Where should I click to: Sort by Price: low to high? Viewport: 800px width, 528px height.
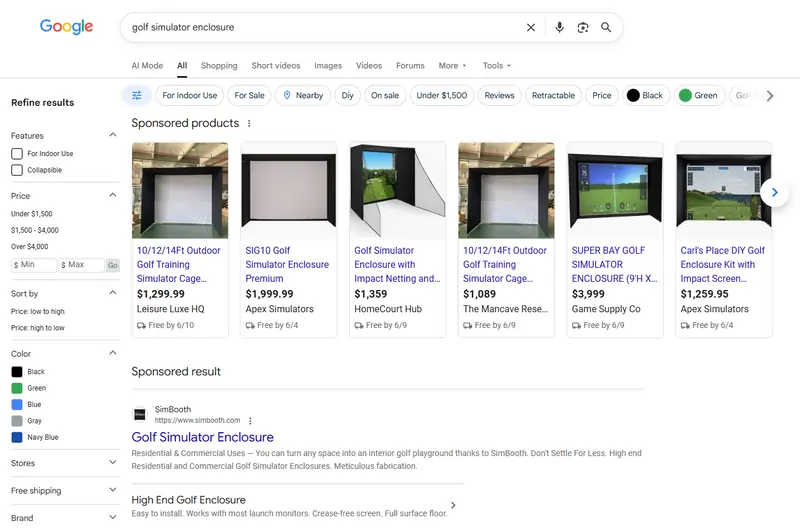pyautogui.click(x=38, y=311)
